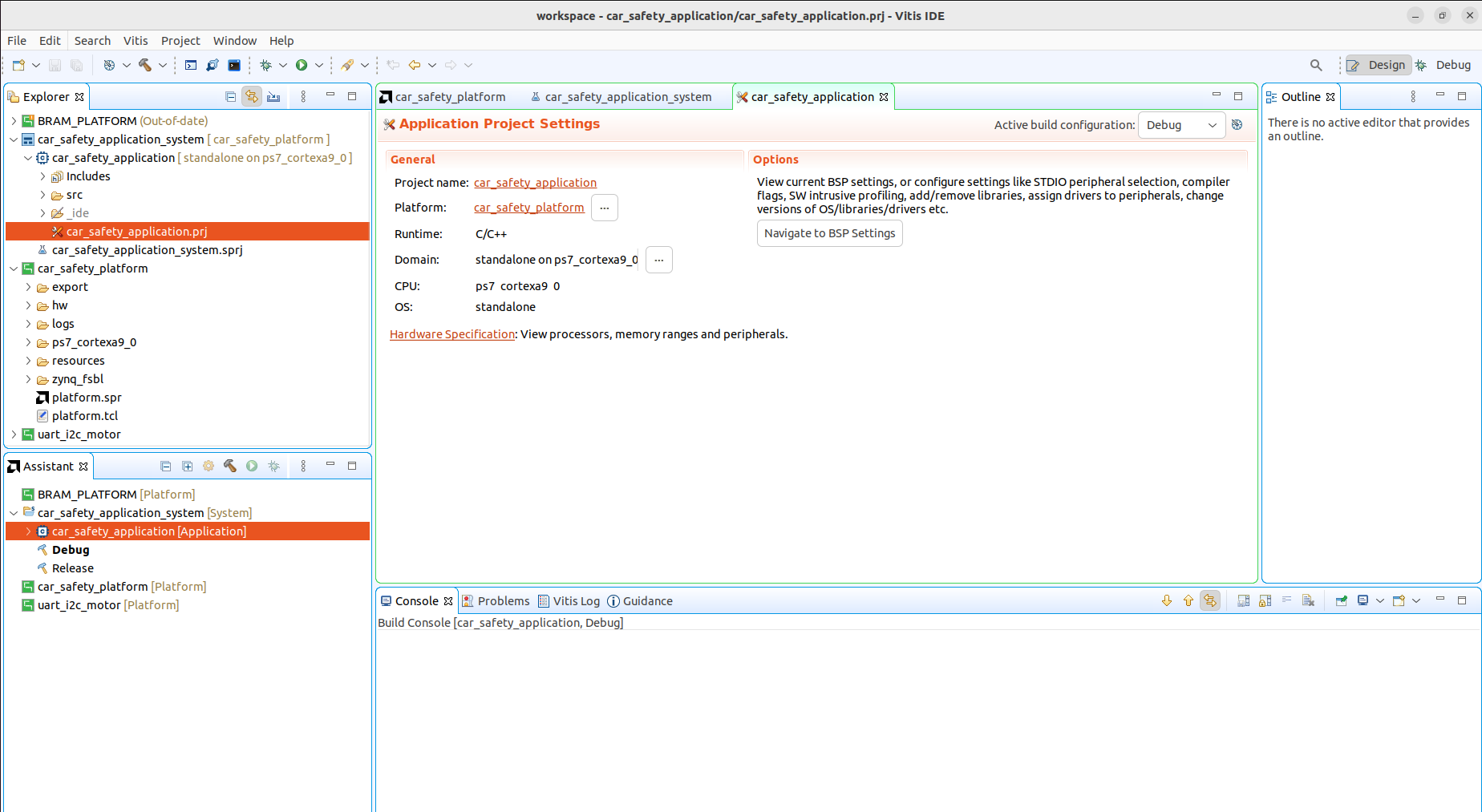Open the Project menu
This screenshot has height=812, width=1482.
click(x=180, y=41)
